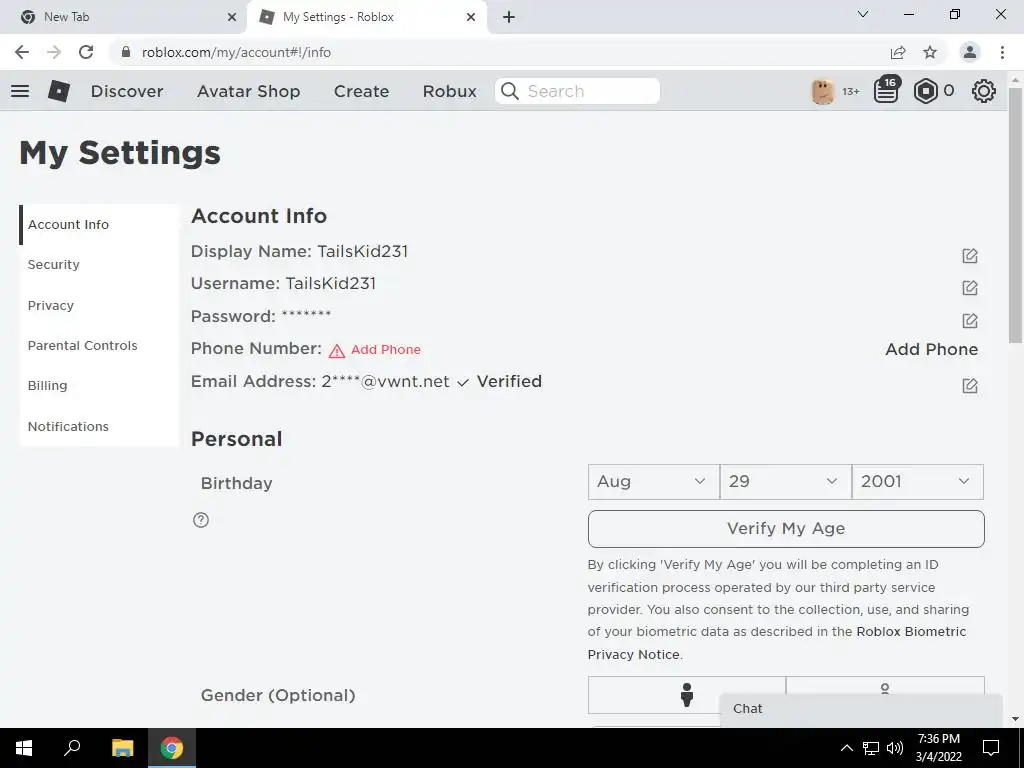1024x768 pixels.
Task: Open the volume speaker tray icon
Action: [895, 748]
